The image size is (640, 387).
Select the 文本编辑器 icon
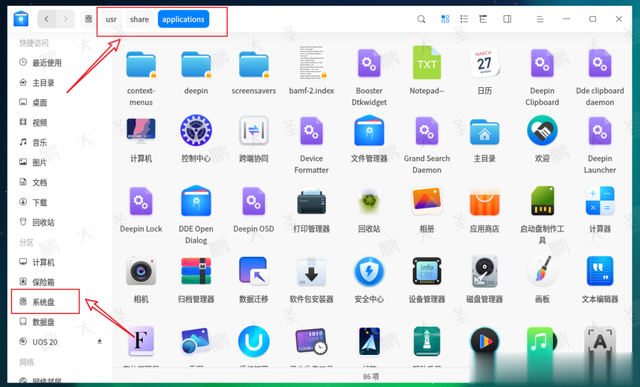[x=600, y=271]
